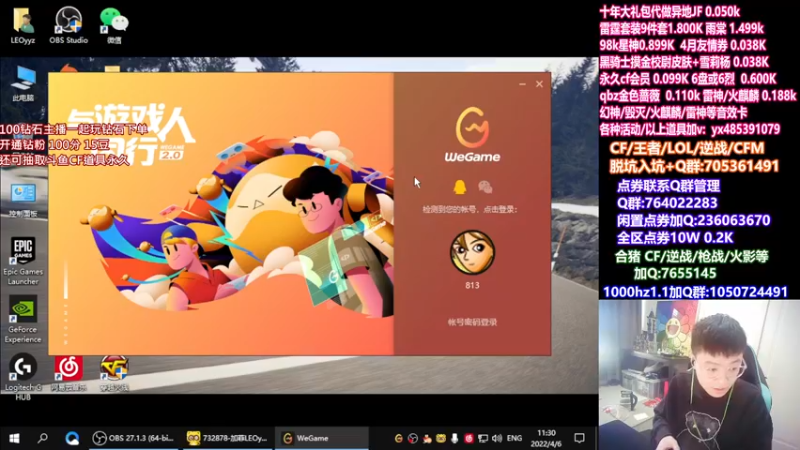Select Epic Games Launcher desktop shortcut

point(23,261)
